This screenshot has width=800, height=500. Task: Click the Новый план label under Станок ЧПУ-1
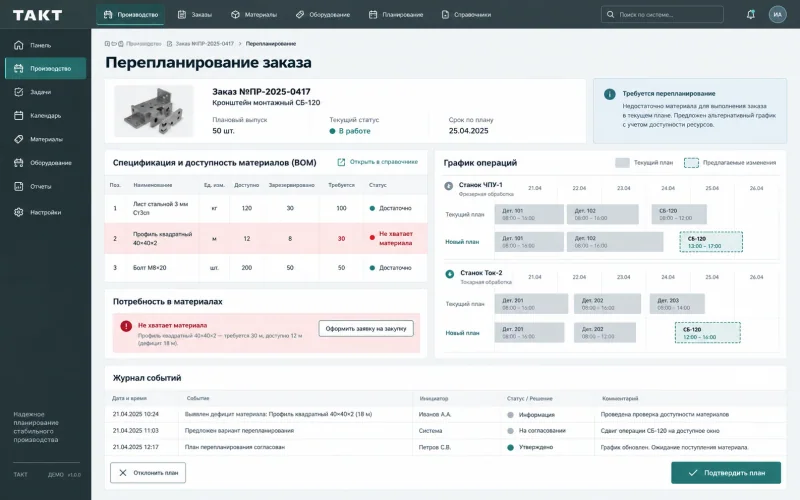462,242
